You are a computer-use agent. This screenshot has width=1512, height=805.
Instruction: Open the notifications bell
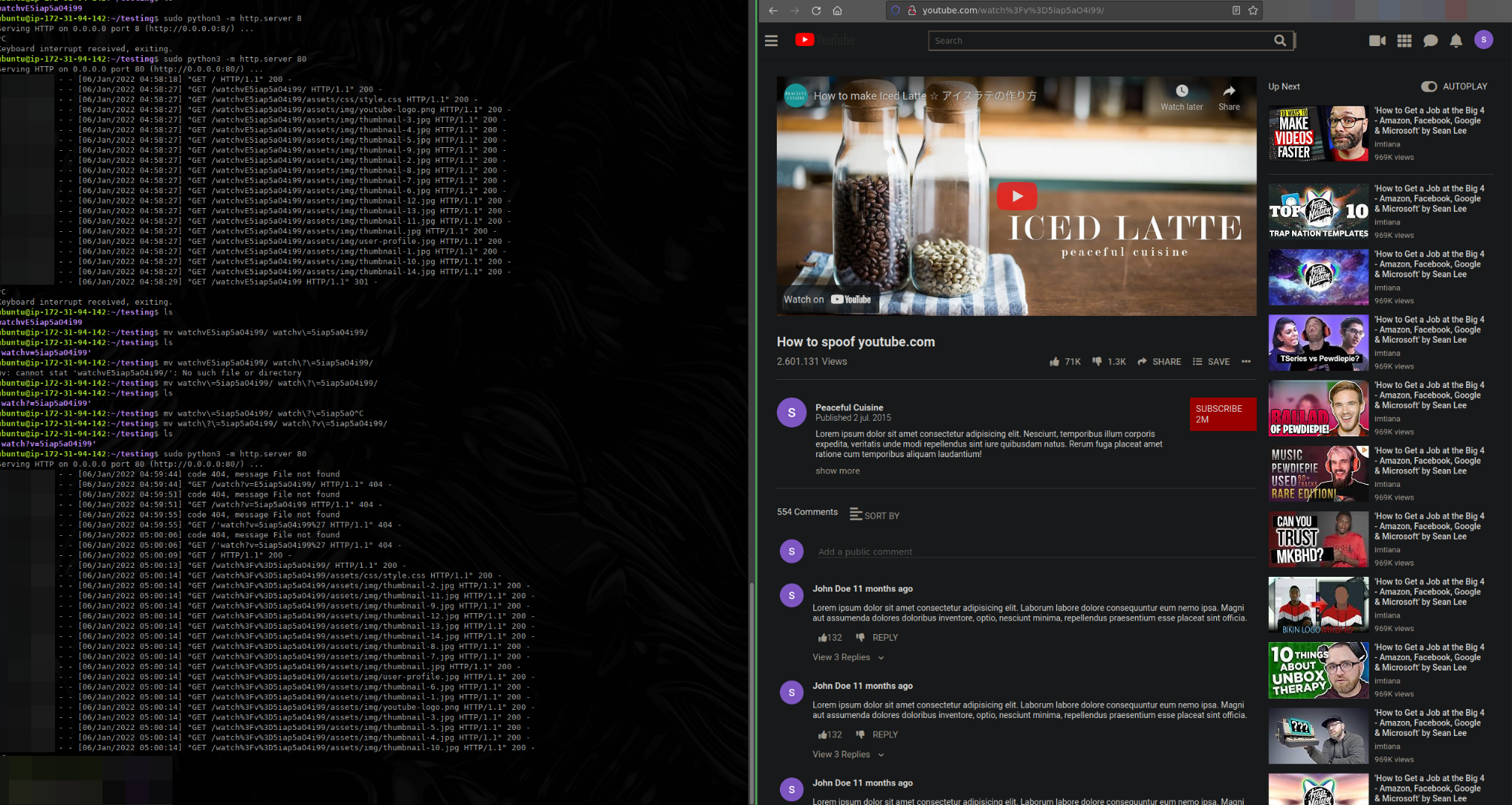coord(1456,41)
